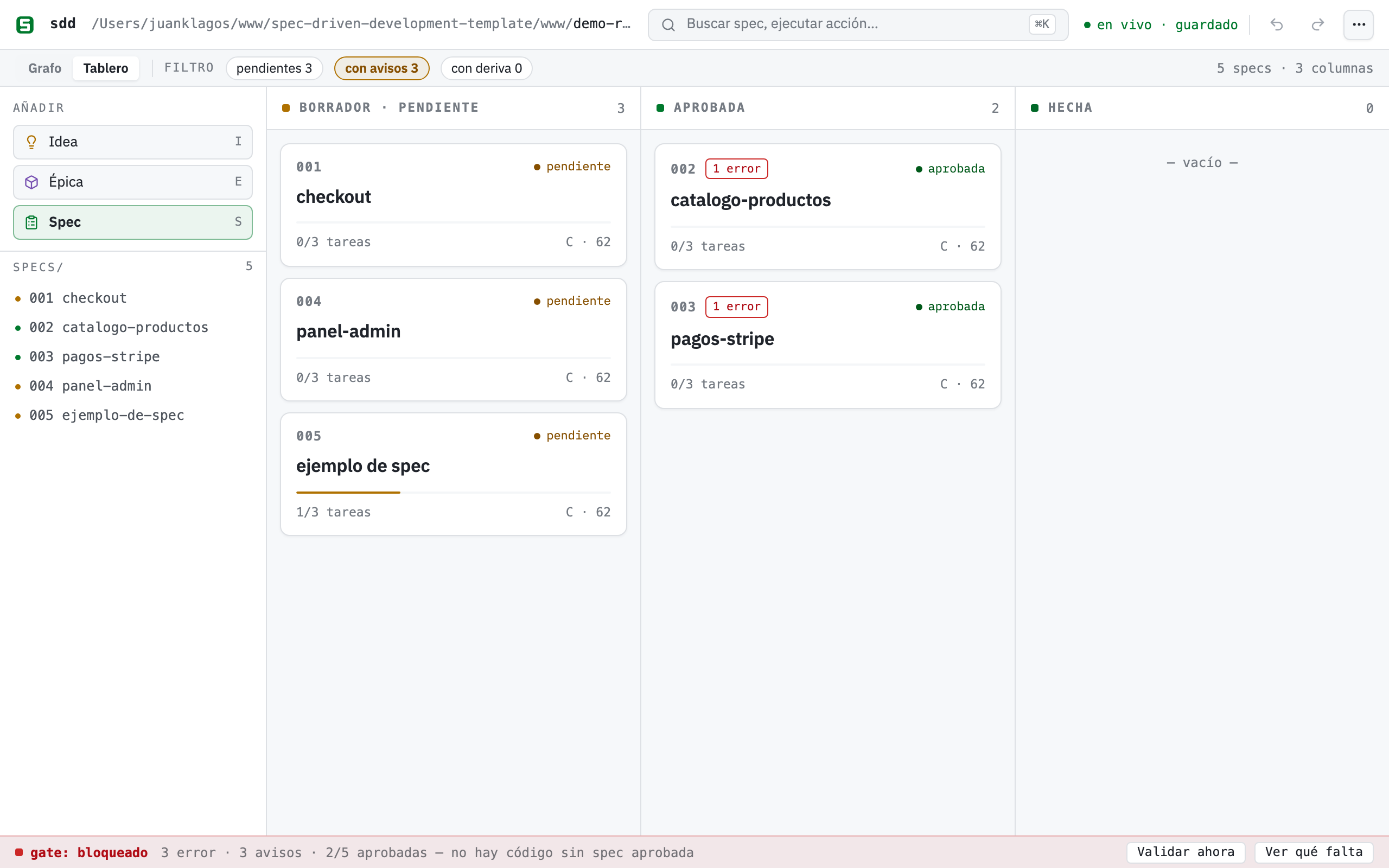The width and height of the screenshot is (1389, 868).
Task: Click the vacío placeholder in Hecha
Action: (x=1202, y=163)
